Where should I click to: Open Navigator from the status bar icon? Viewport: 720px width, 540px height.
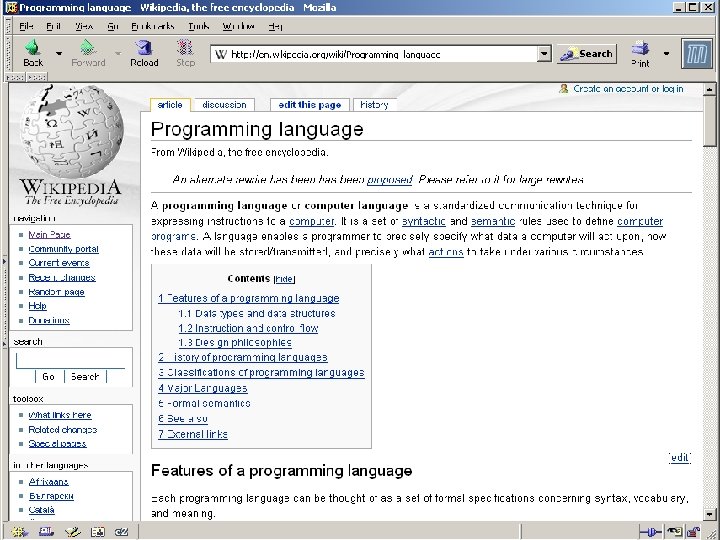(19, 532)
